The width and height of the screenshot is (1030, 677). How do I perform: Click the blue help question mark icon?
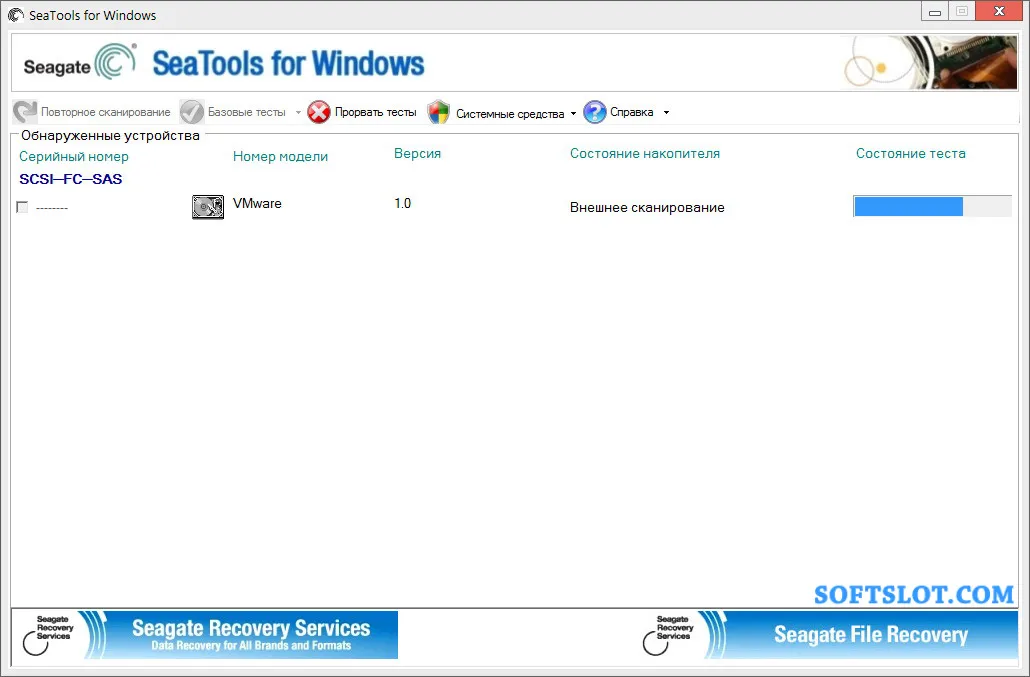pyautogui.click(x=594, y=112)
